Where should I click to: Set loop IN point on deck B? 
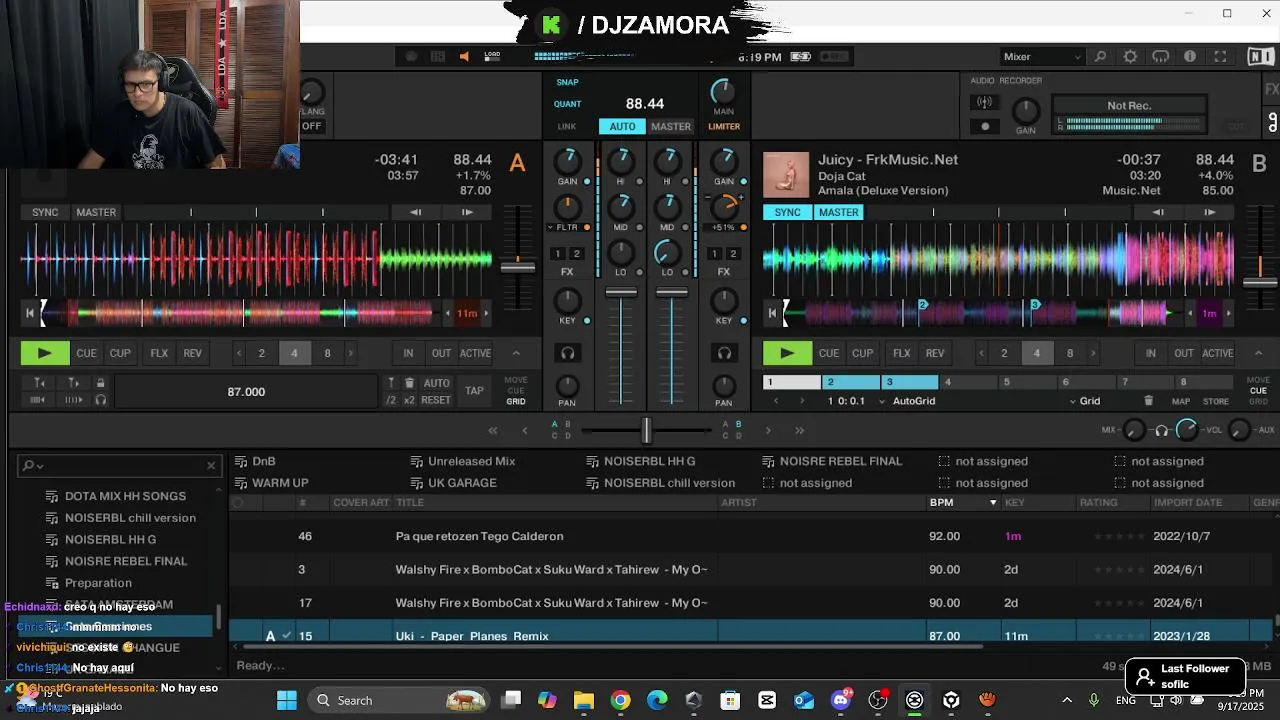pyautogui.click(x=1151, y=353)
